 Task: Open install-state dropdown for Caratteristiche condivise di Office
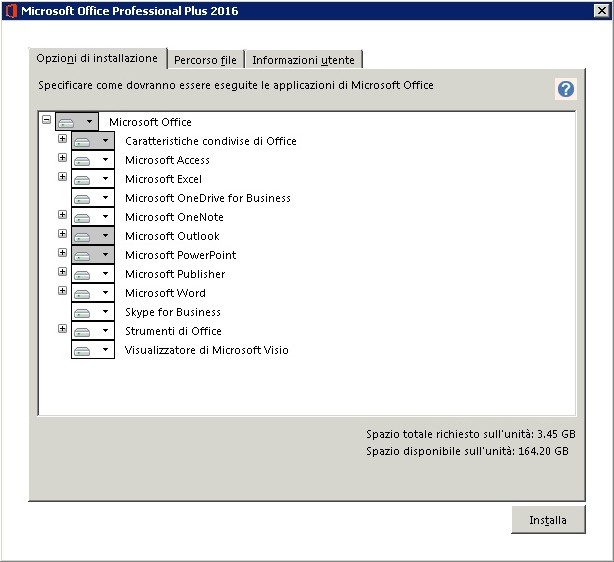tap(93, 141)
